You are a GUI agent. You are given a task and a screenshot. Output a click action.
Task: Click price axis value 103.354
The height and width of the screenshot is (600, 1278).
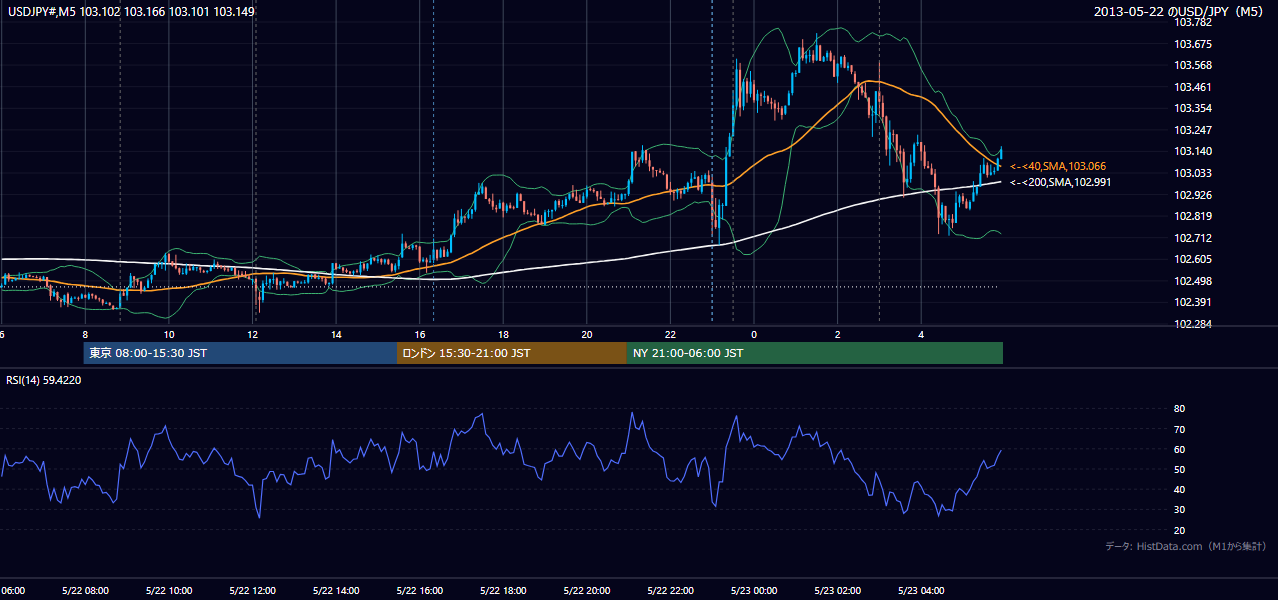click(x=1193, y=108)
